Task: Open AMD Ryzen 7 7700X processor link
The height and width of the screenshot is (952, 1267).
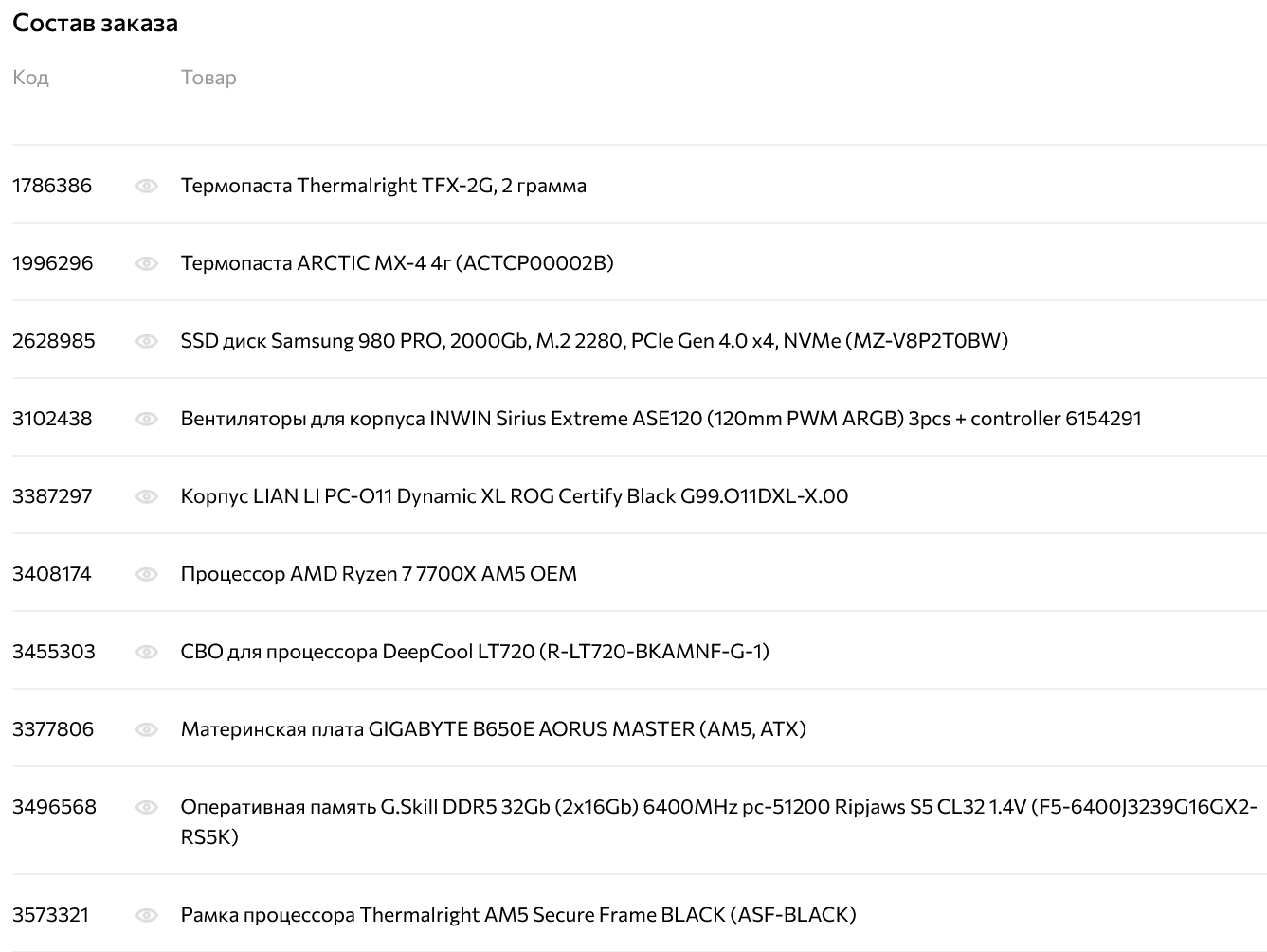Action: [x=378, y=574]
